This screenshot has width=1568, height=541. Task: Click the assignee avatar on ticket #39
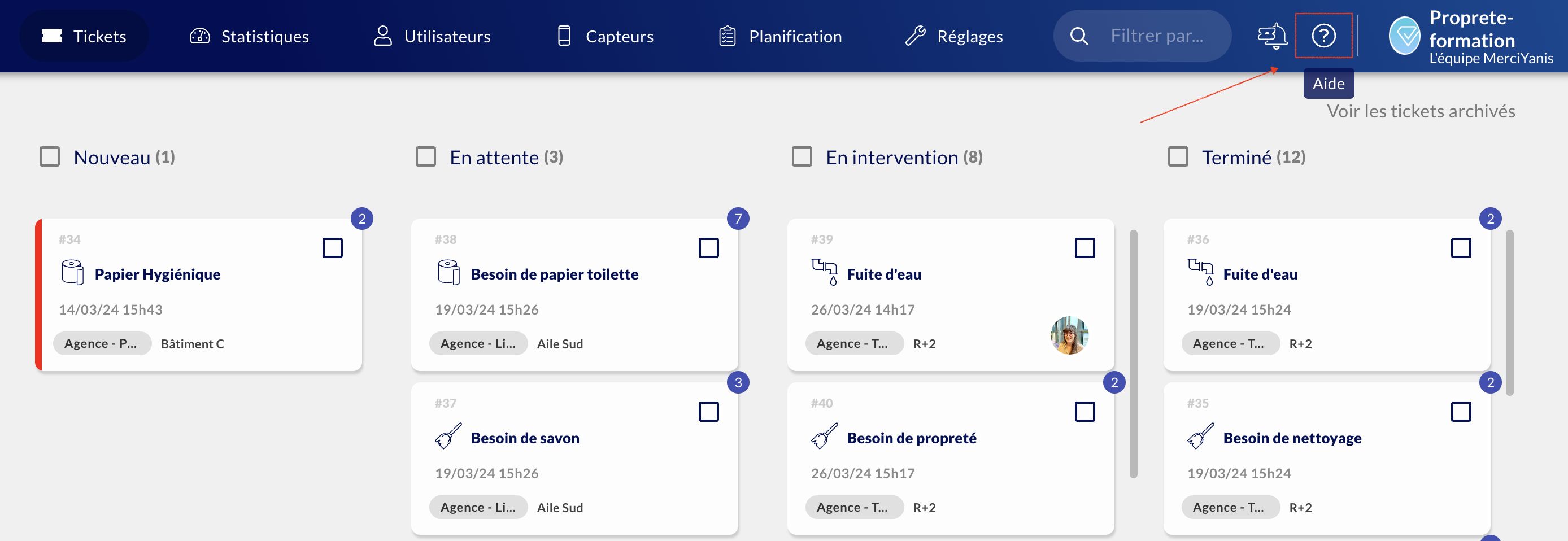click(1069, 335)
